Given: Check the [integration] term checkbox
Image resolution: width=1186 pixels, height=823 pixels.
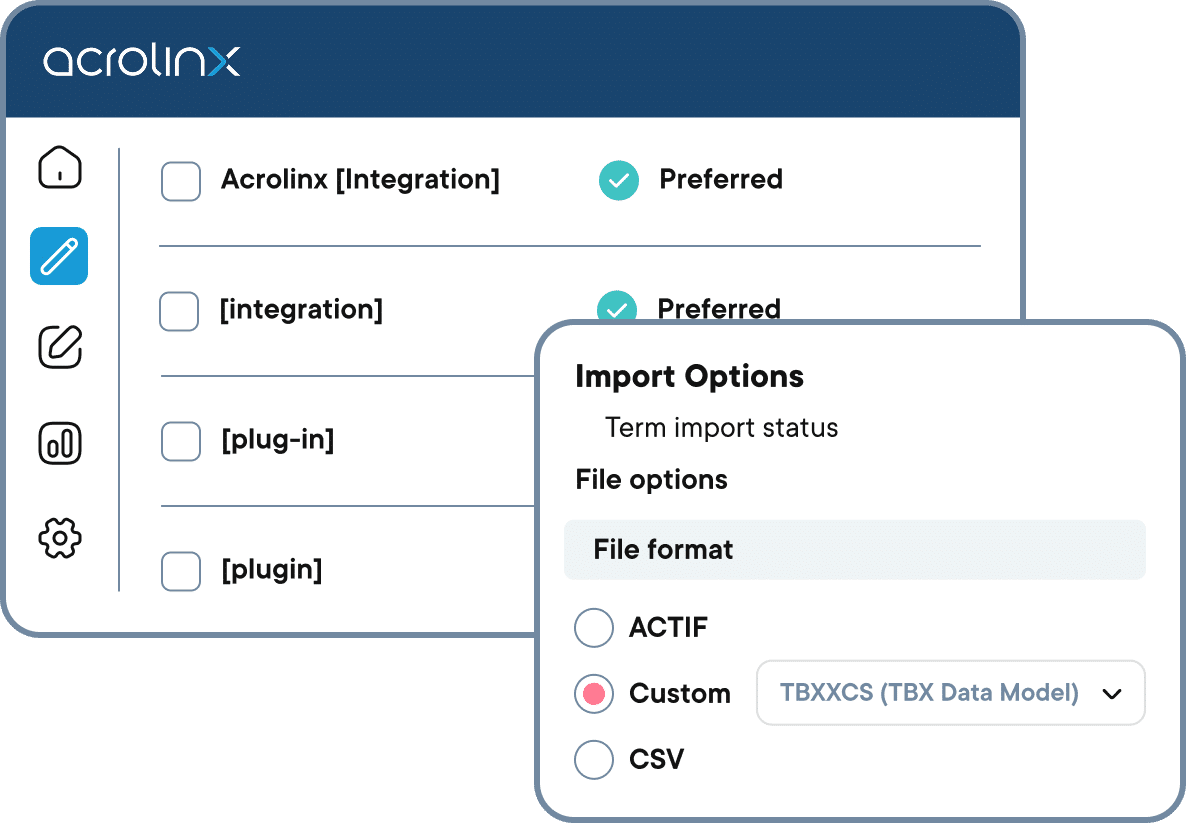Looking at the screenshot, I should pos(179,312).
